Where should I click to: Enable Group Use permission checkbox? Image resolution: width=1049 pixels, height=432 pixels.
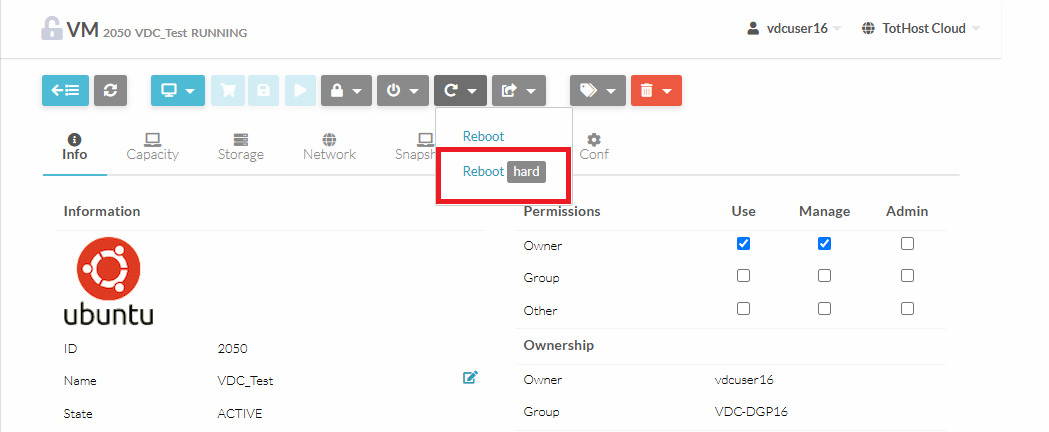pyautogui.click(x=743, y=276)
